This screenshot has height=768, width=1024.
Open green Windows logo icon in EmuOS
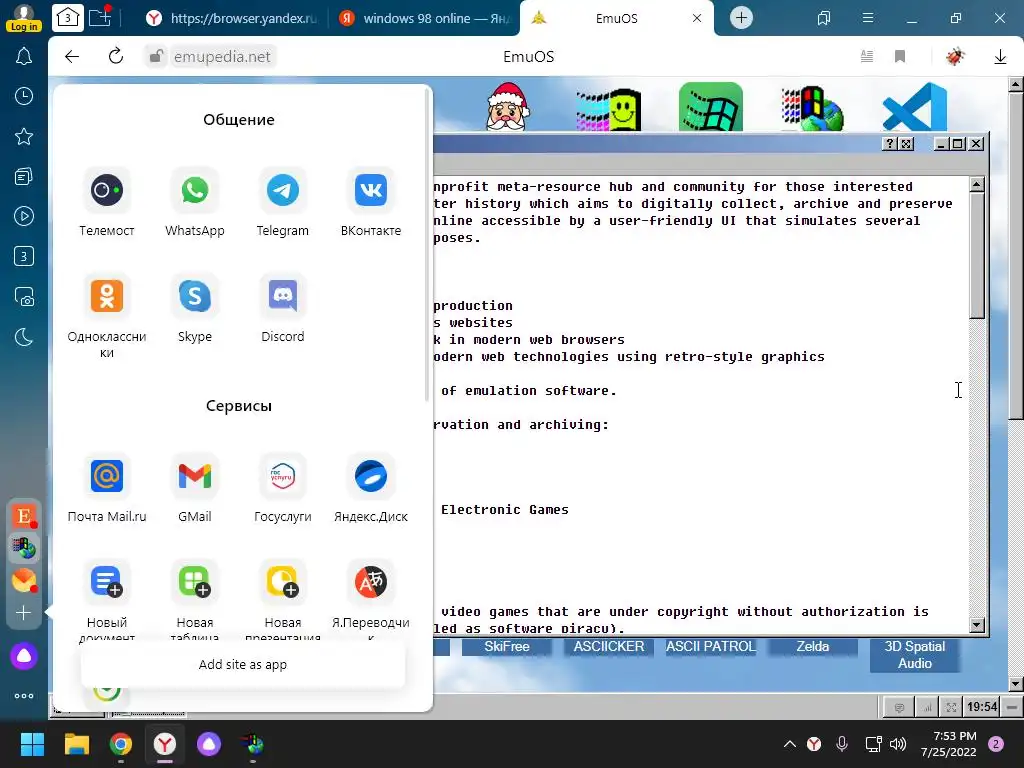click(x=711, y=107)
